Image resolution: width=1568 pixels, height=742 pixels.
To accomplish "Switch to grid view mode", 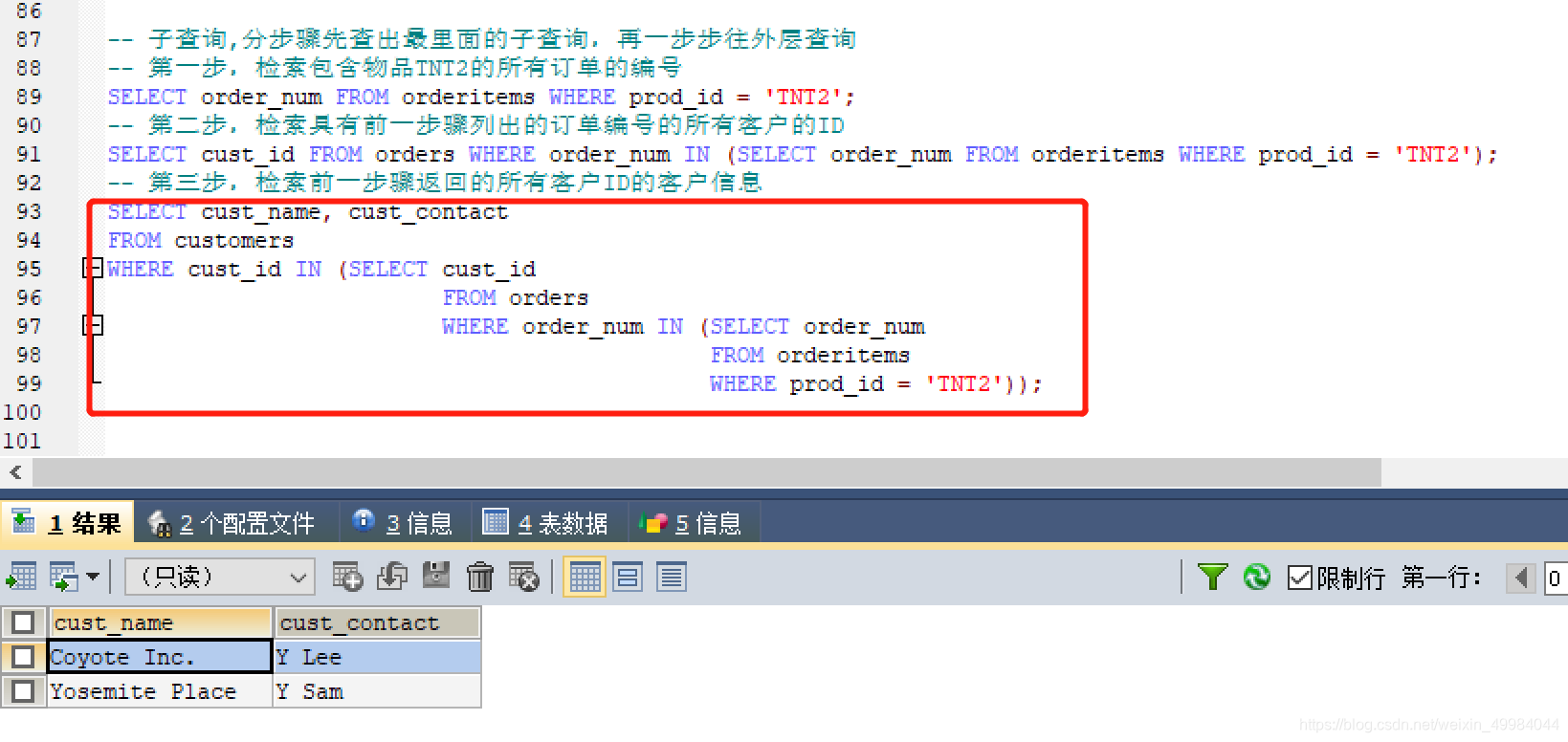I will [x=585, y=578].
